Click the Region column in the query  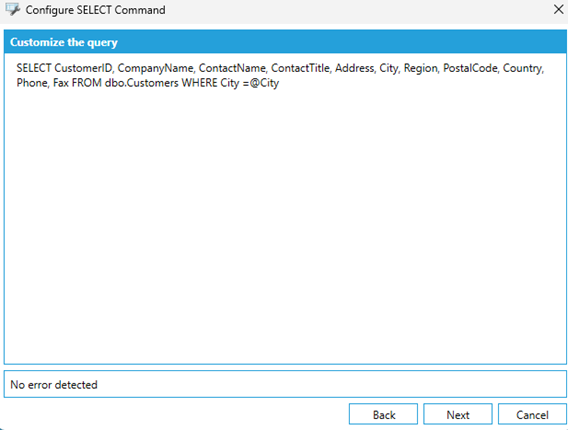point(420,68)
